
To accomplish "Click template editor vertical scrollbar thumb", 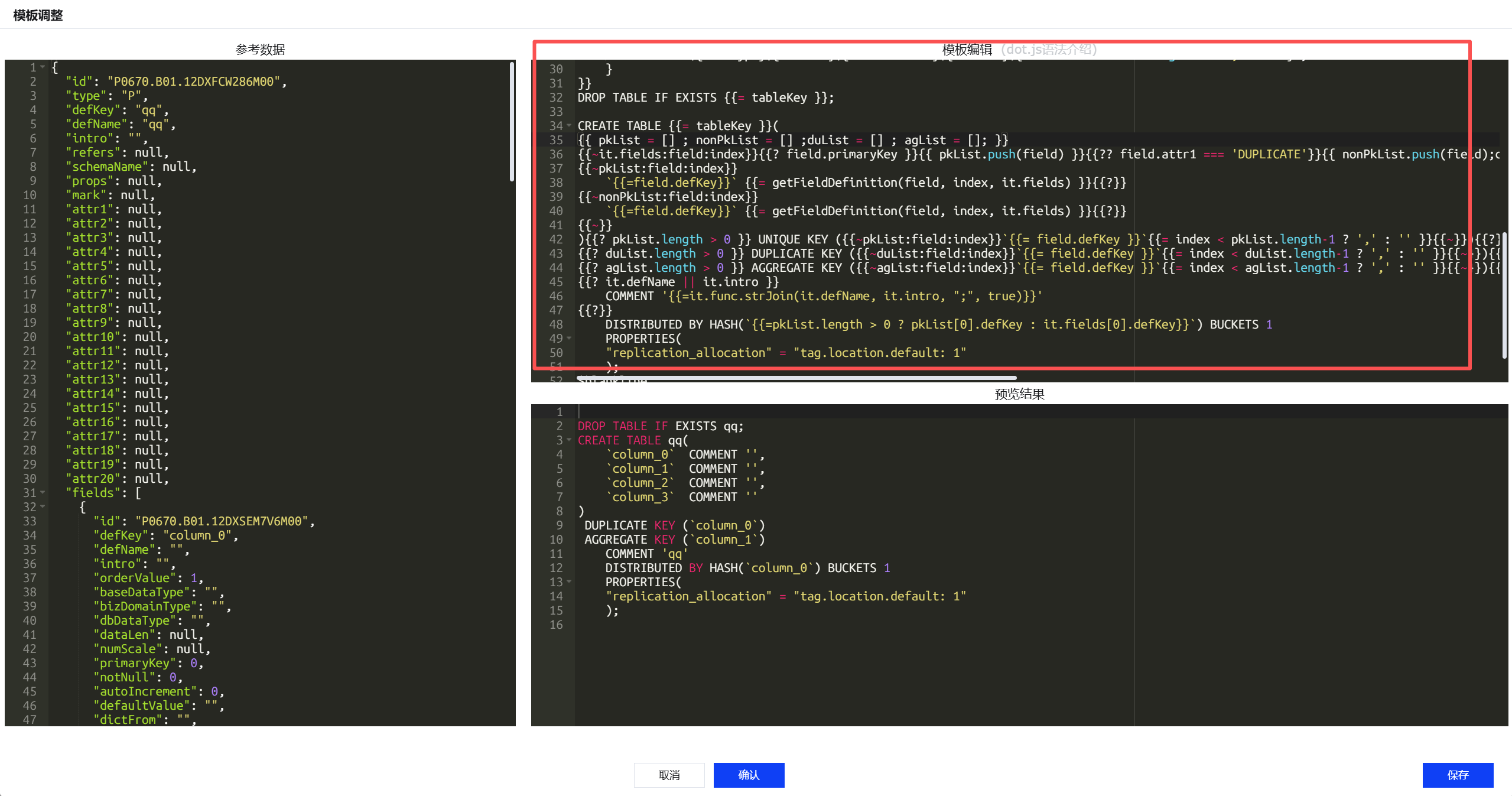I will (x=1504, y=295).
